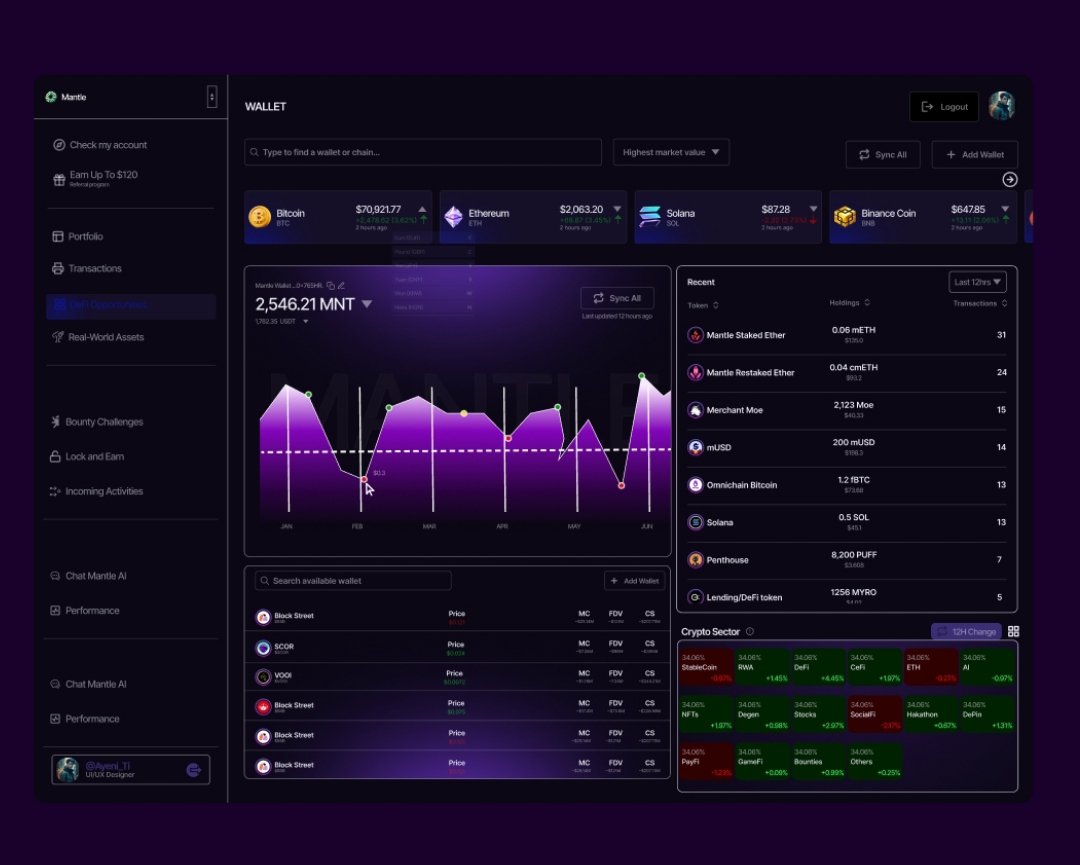Click the mUSD token icon
This screenshot has width=1080, height=865.
696,448
